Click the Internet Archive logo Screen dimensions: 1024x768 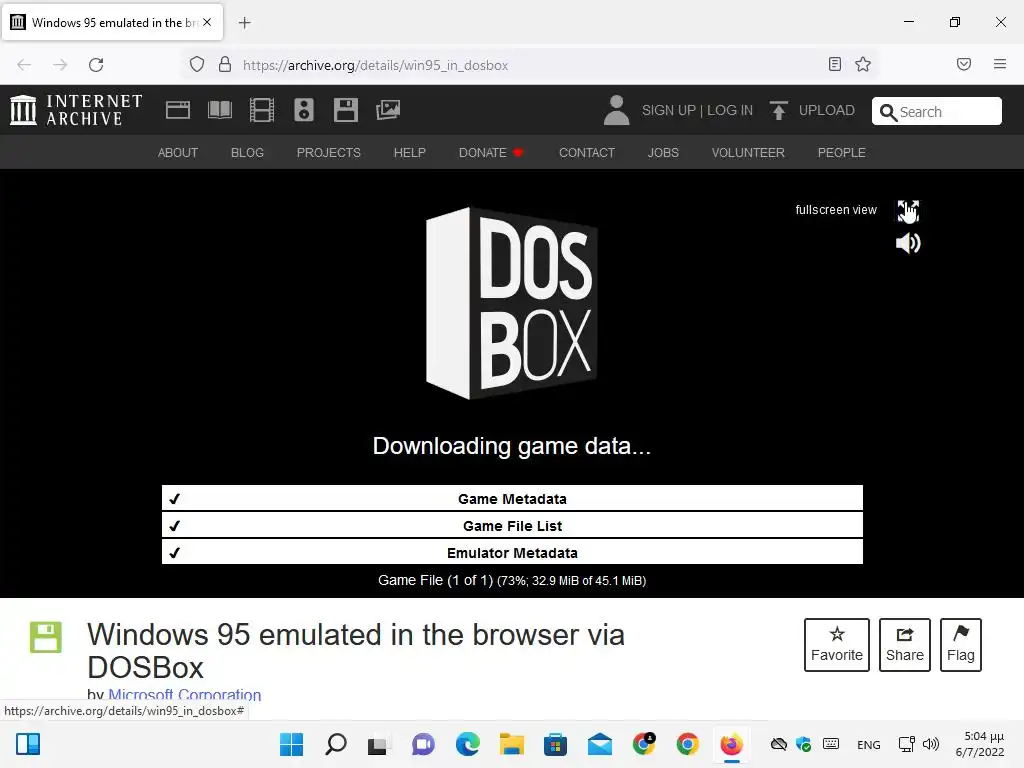(76, 110)
